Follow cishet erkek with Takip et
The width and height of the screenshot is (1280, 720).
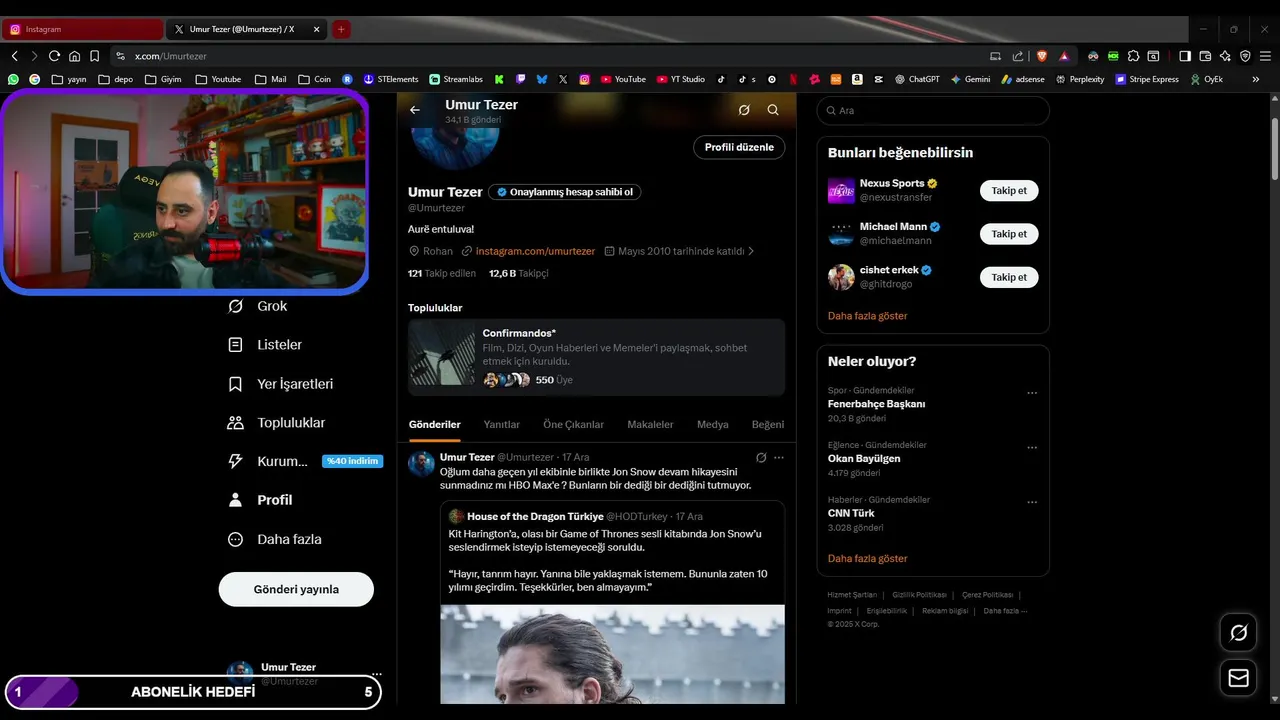click(x=1009, y=277)
